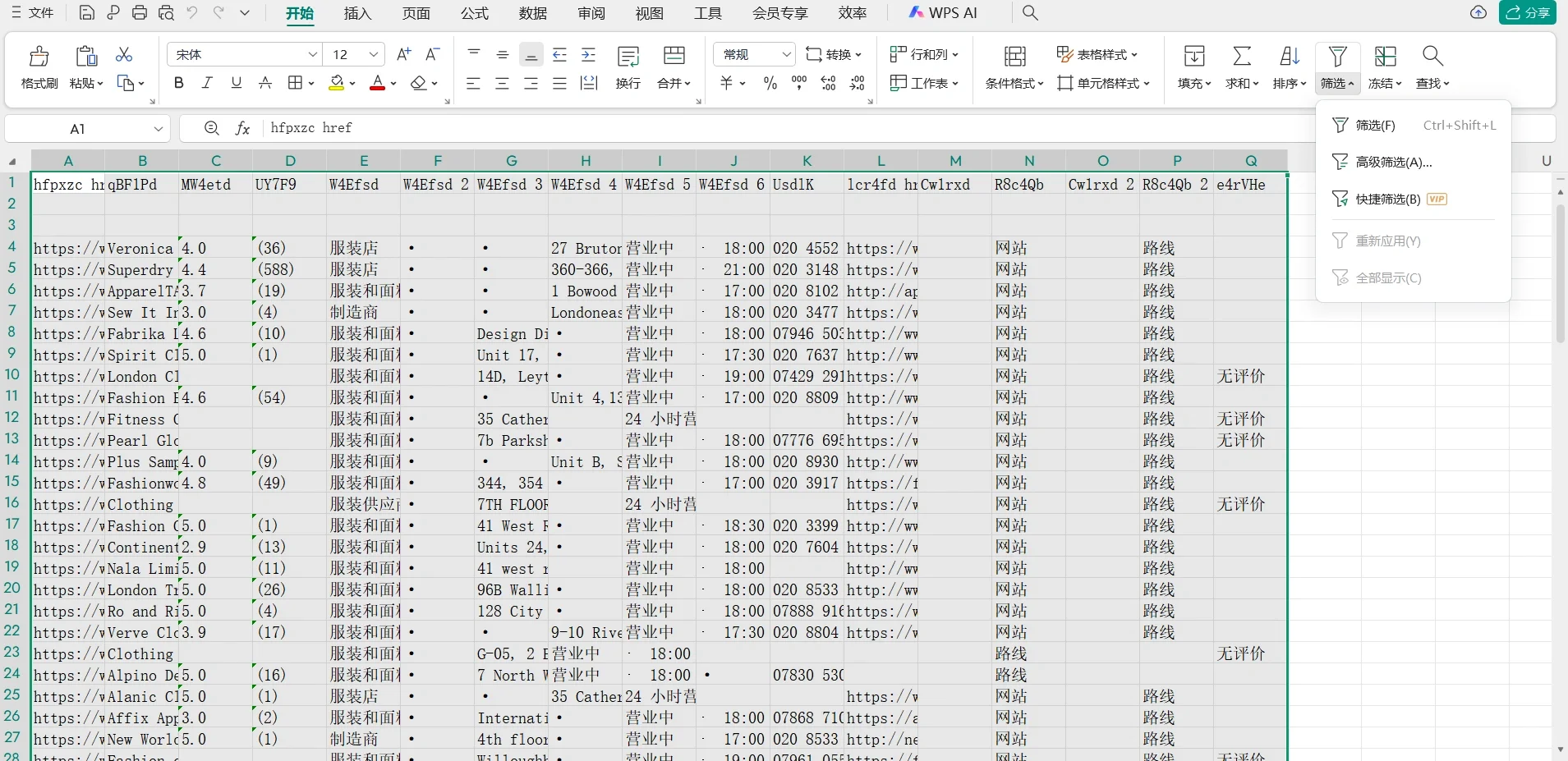
Task: Switch to the 数据 ribbon tab
Action: [531, 12]
